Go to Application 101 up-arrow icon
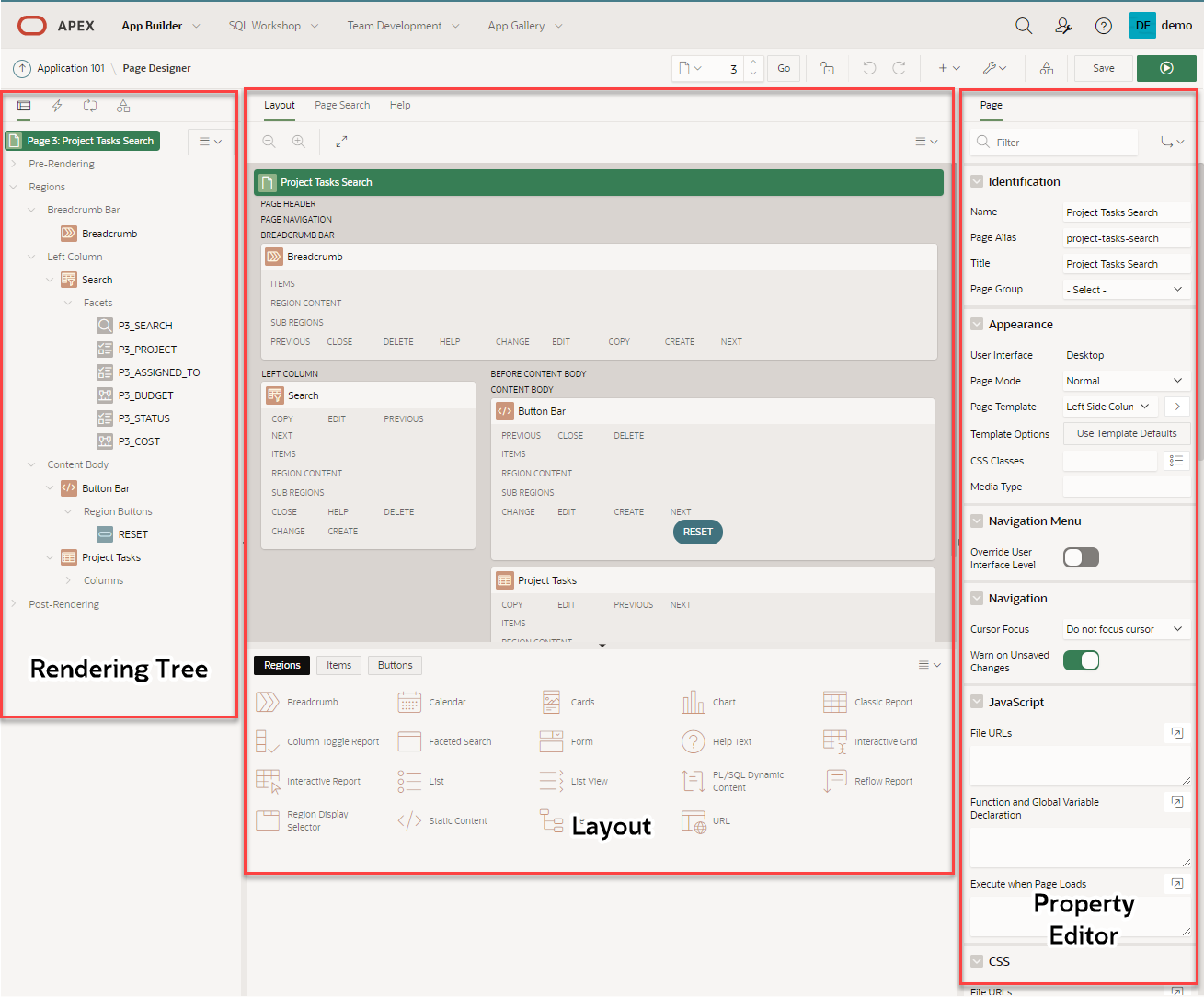1204x997 pixels. 22,68
